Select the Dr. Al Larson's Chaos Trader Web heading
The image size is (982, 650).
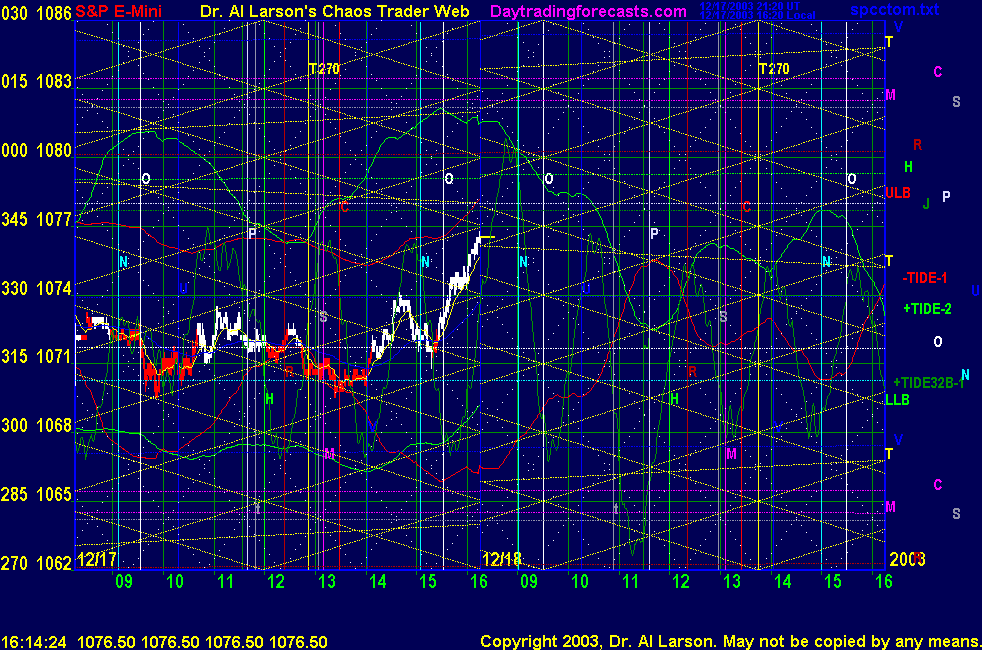(334, 11)
